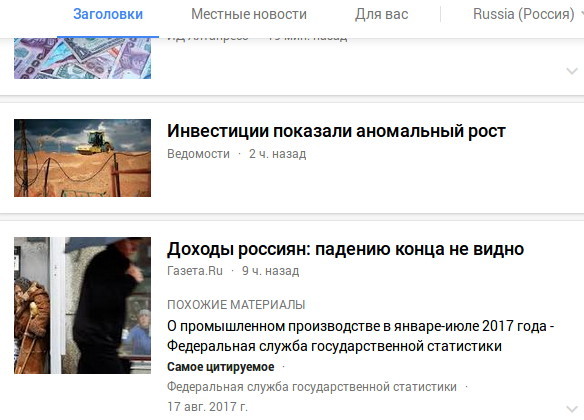Expand the Доходы россиян story chevron
This screenshot has height=420, width=584.
[x=572, y=408]
